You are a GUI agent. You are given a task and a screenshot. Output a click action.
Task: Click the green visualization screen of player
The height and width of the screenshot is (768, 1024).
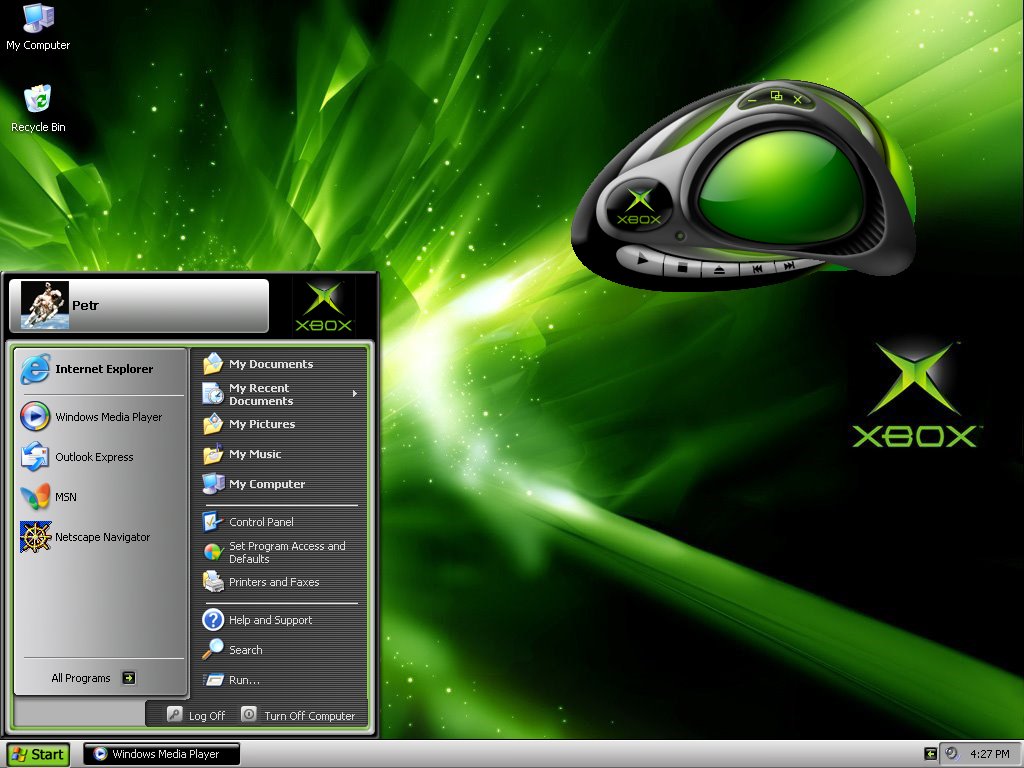point(782,188)
